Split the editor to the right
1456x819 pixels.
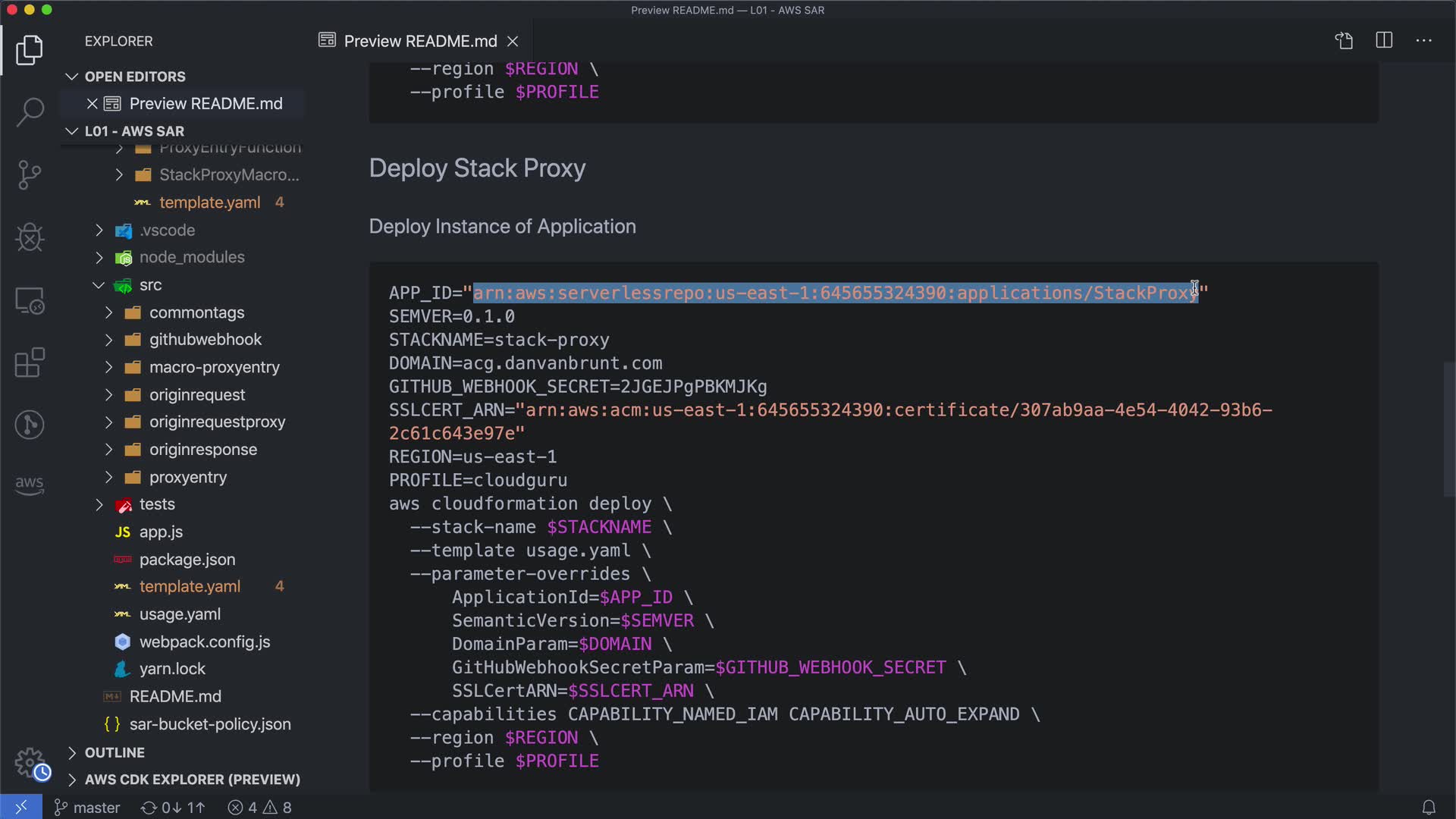pyautogui.click(x=1384, y=41)
